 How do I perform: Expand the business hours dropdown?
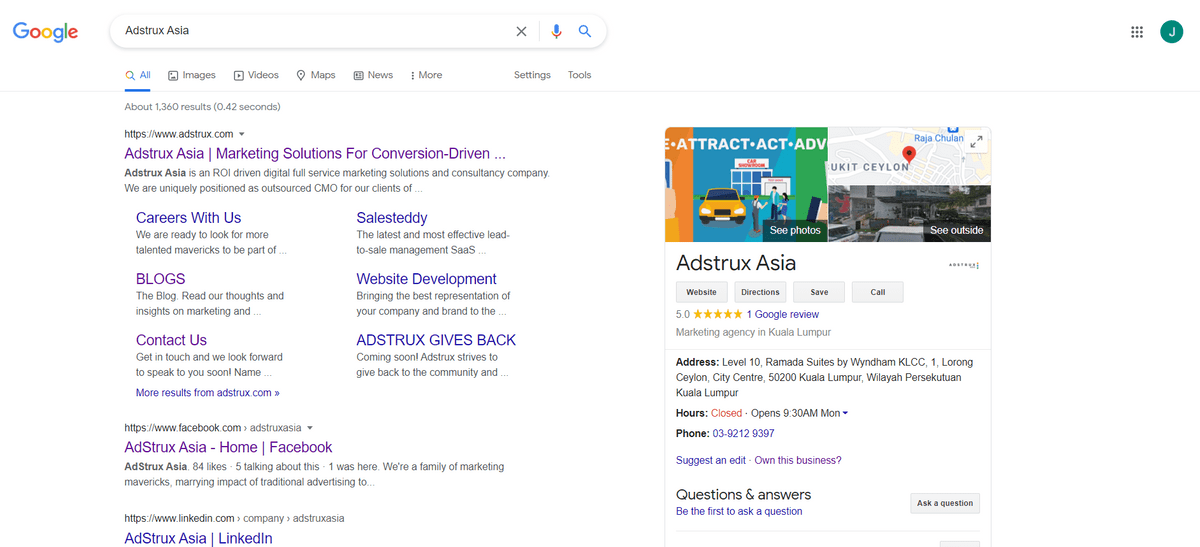pos(845,413)
